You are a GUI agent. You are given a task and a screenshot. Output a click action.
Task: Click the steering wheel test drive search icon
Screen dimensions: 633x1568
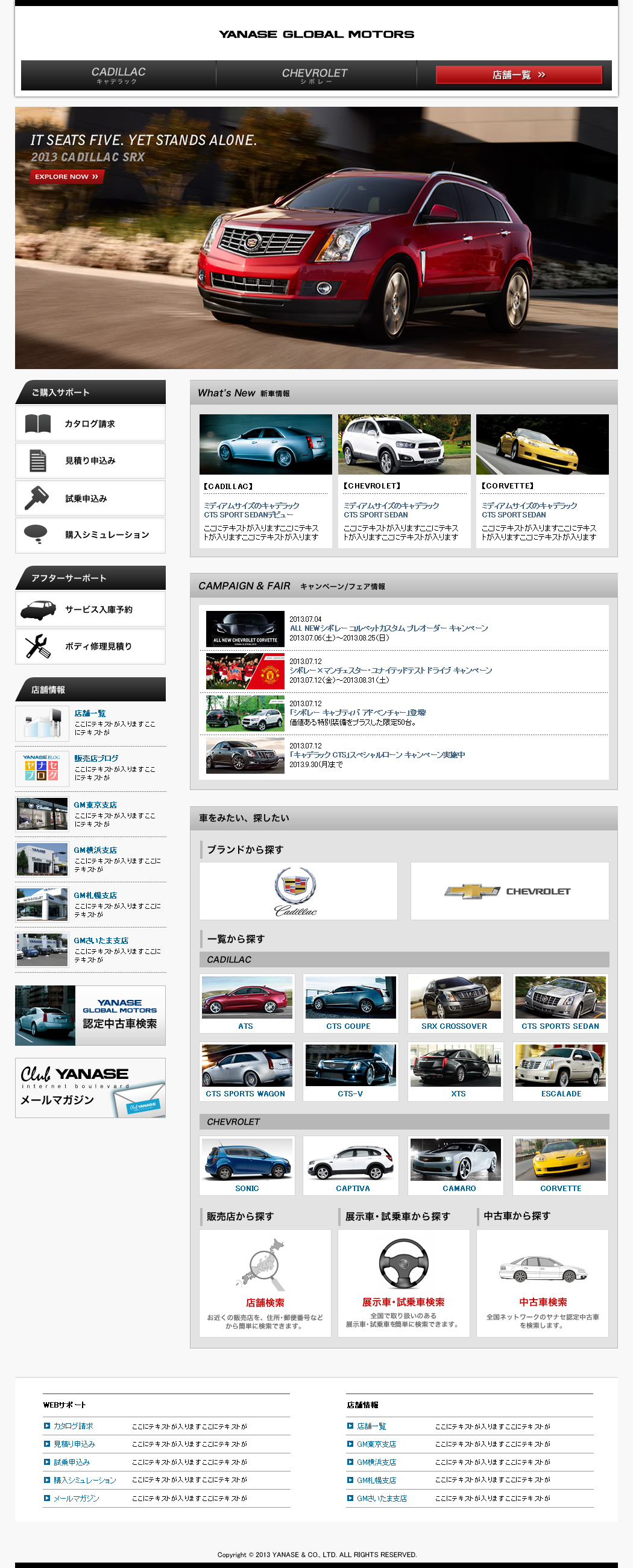tap(403, 1264)
